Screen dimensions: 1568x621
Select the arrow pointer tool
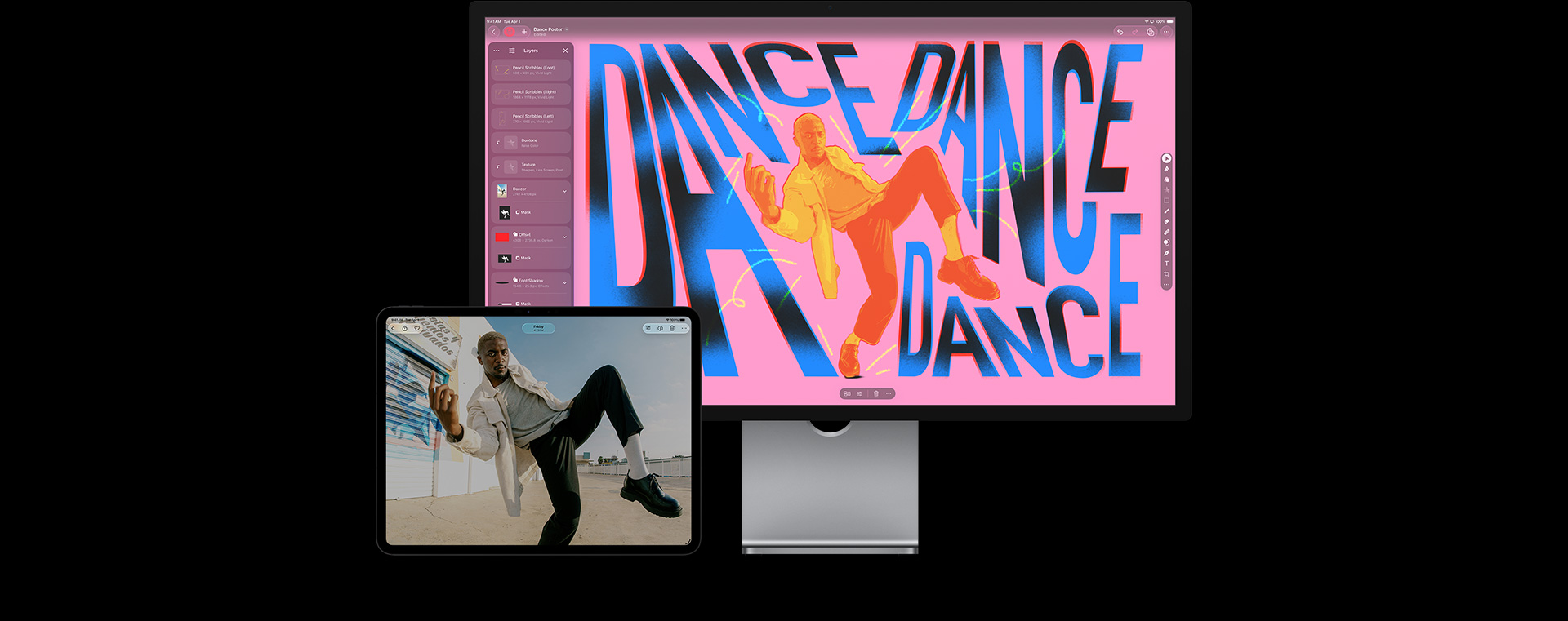1166,158
